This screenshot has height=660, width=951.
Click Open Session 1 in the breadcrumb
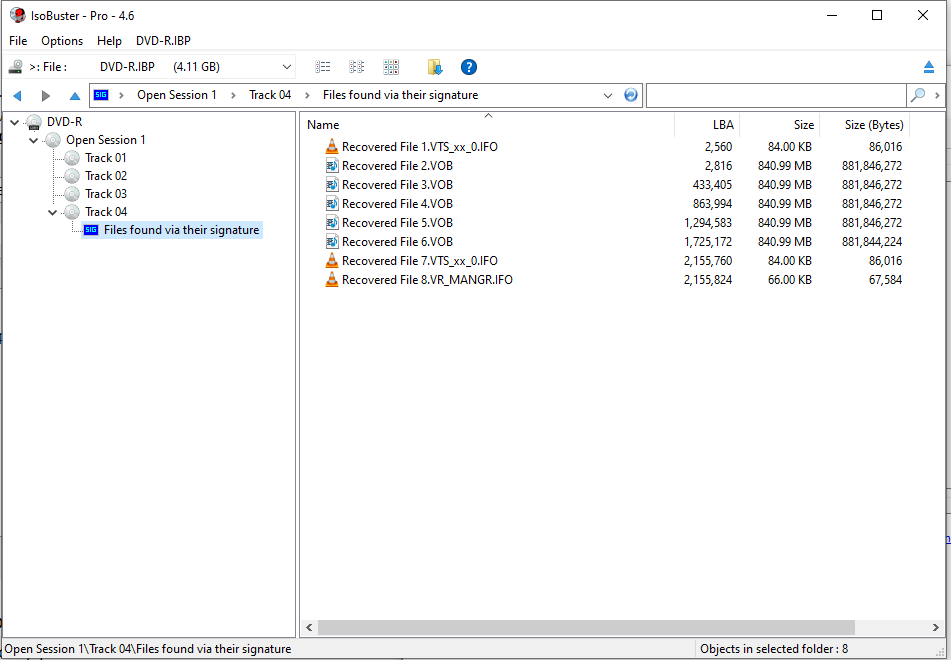coord(176,95)
